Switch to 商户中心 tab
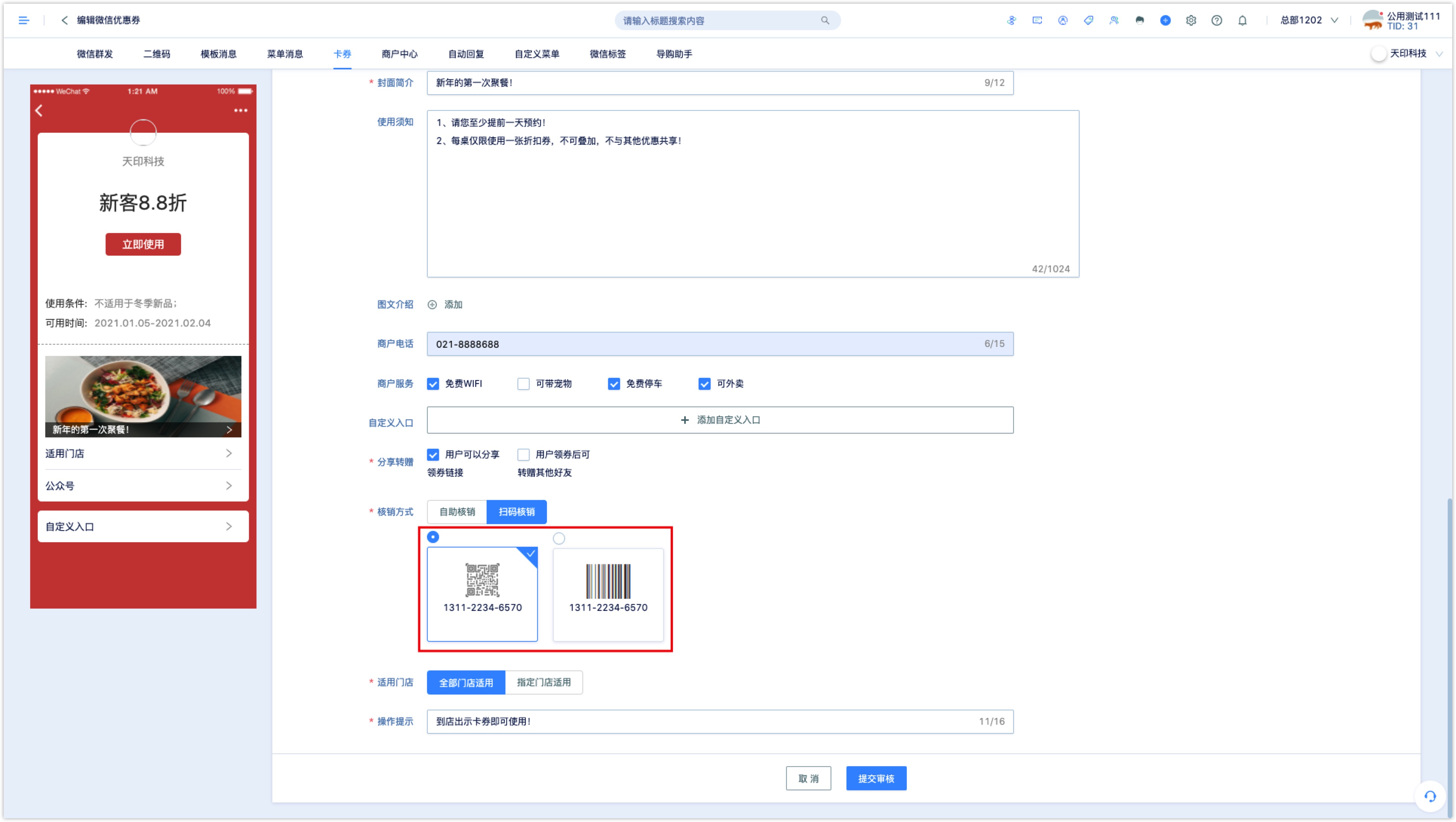The image size is (1456, 822). 399,54
